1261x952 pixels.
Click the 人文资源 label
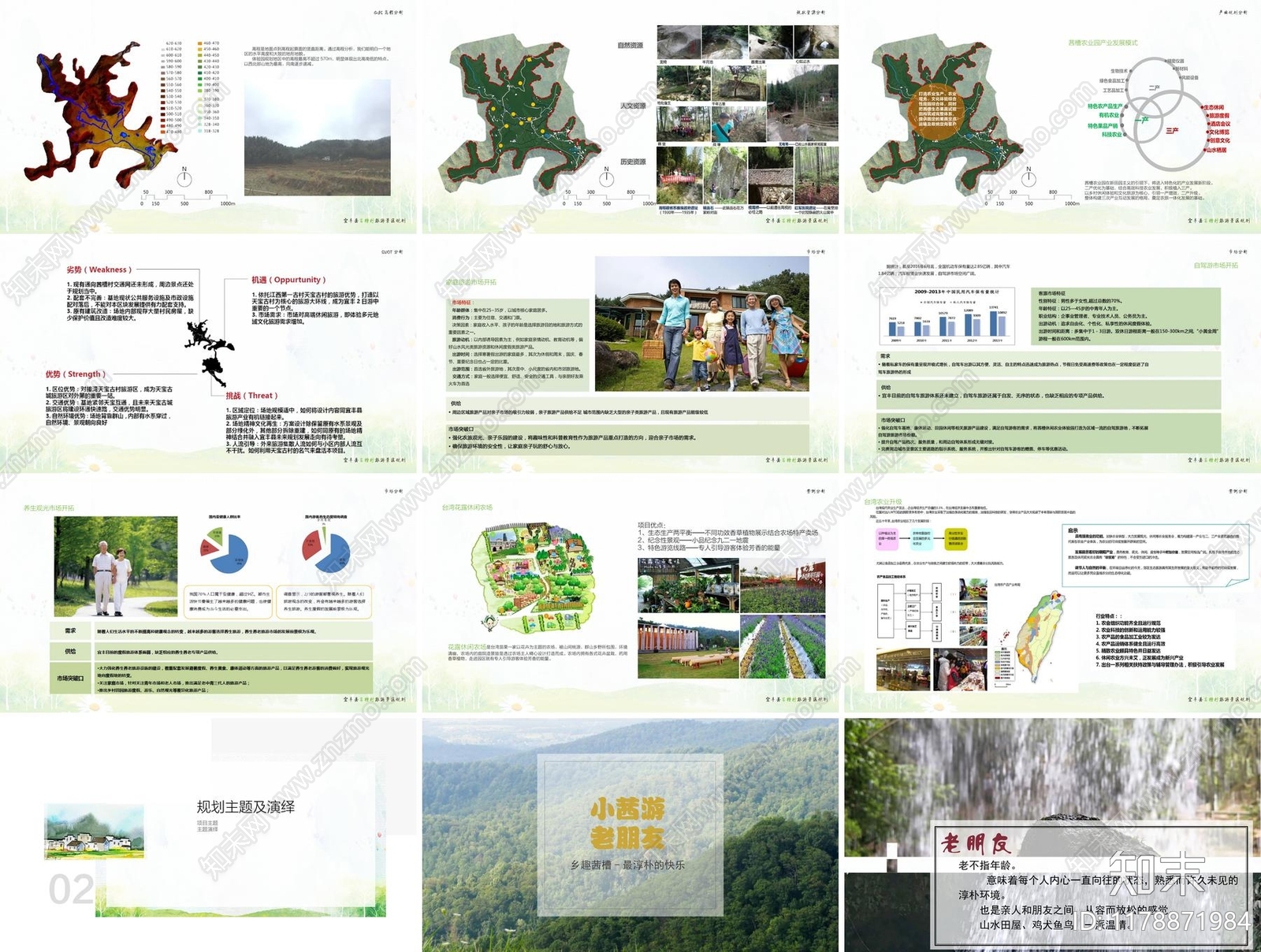pyautogui.click(x=632, y=106)
